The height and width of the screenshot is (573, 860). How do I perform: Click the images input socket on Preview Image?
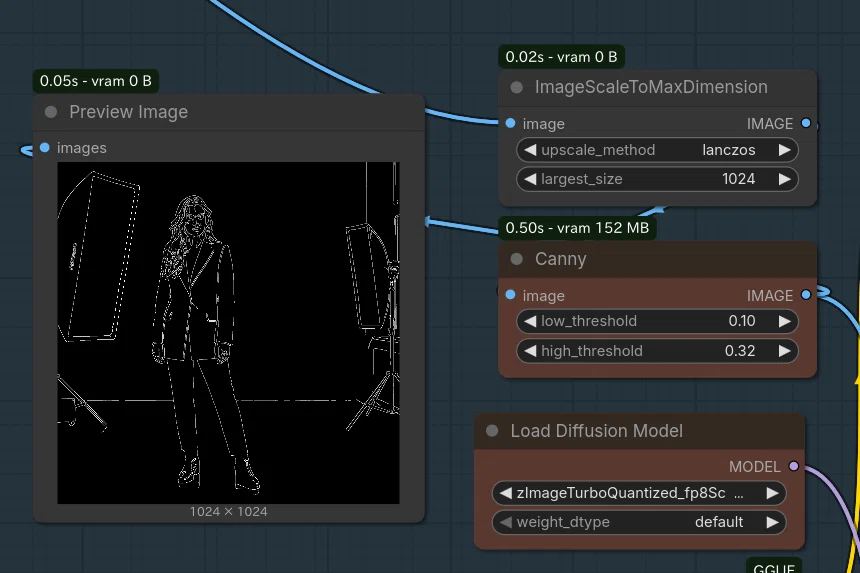pos(45,147)
